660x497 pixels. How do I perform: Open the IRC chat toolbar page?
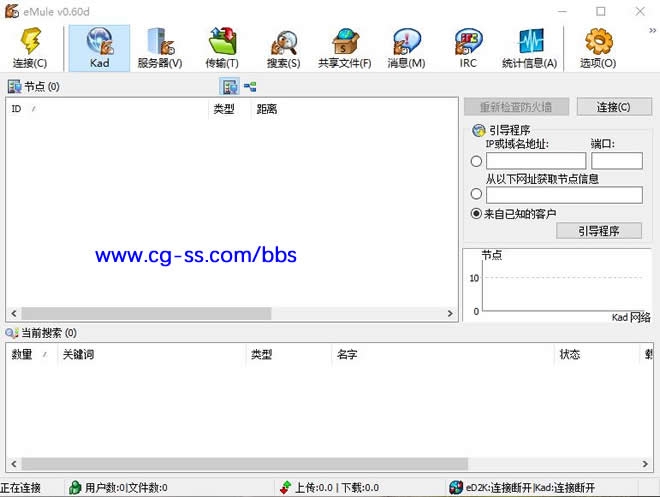(467, 47)
